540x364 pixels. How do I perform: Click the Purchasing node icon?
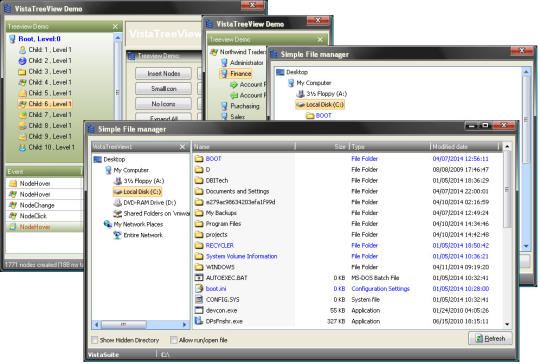(x=224, y=106)
